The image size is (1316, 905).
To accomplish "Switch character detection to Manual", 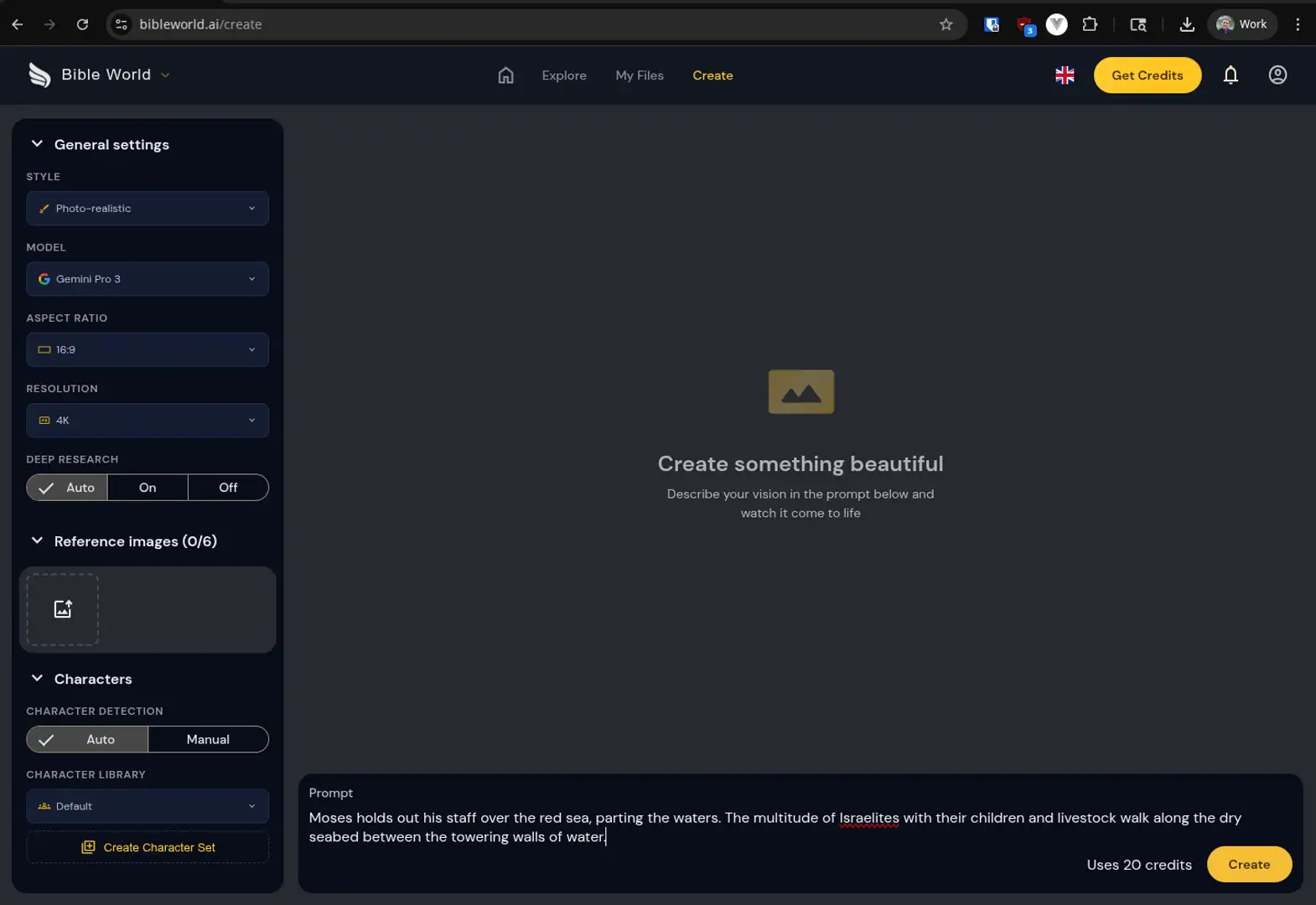I will pos(208,739).
